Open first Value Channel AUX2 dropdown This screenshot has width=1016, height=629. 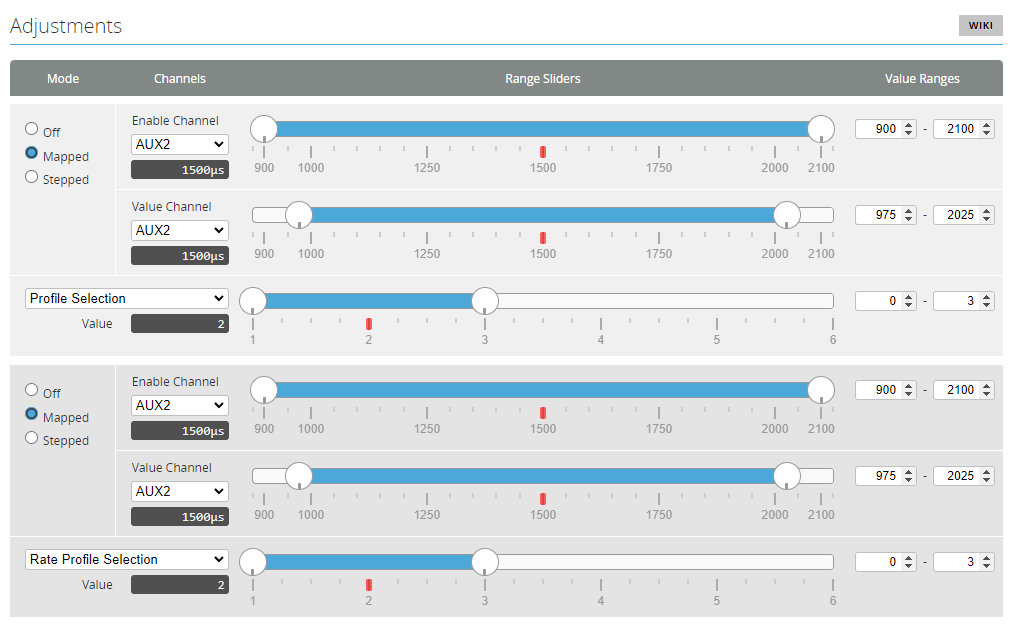[x=180, y=230]
